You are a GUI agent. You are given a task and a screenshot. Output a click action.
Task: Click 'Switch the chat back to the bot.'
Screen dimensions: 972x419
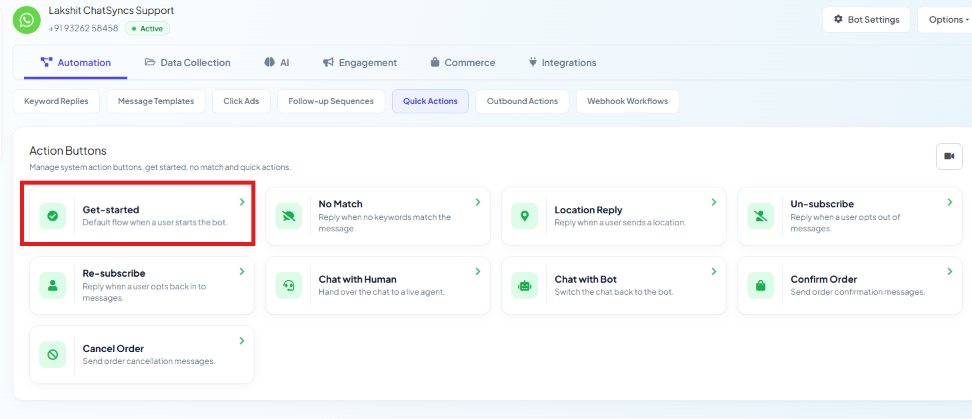(x=614, y=292)
